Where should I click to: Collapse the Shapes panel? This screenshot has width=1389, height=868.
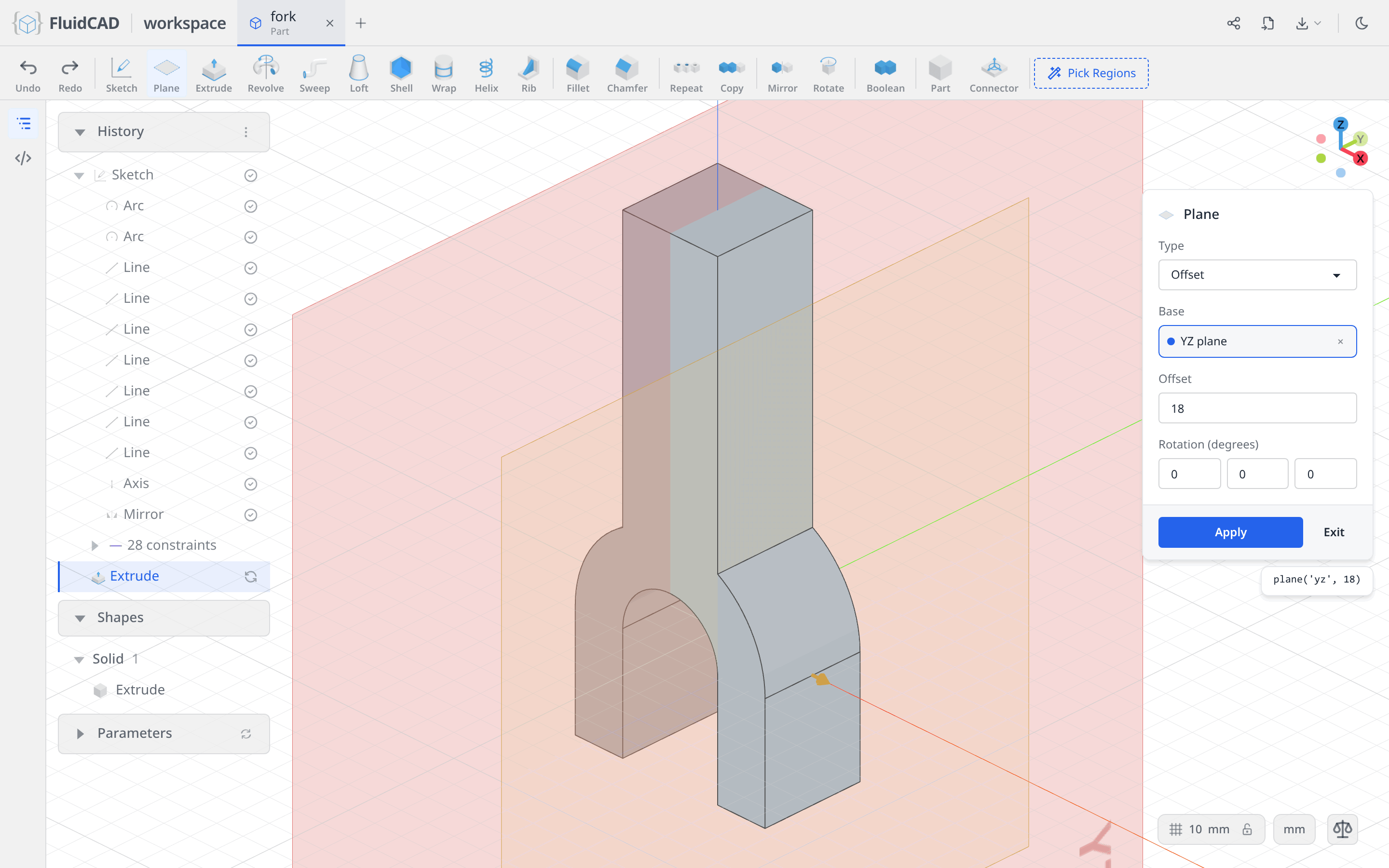(x=80, y=618)
